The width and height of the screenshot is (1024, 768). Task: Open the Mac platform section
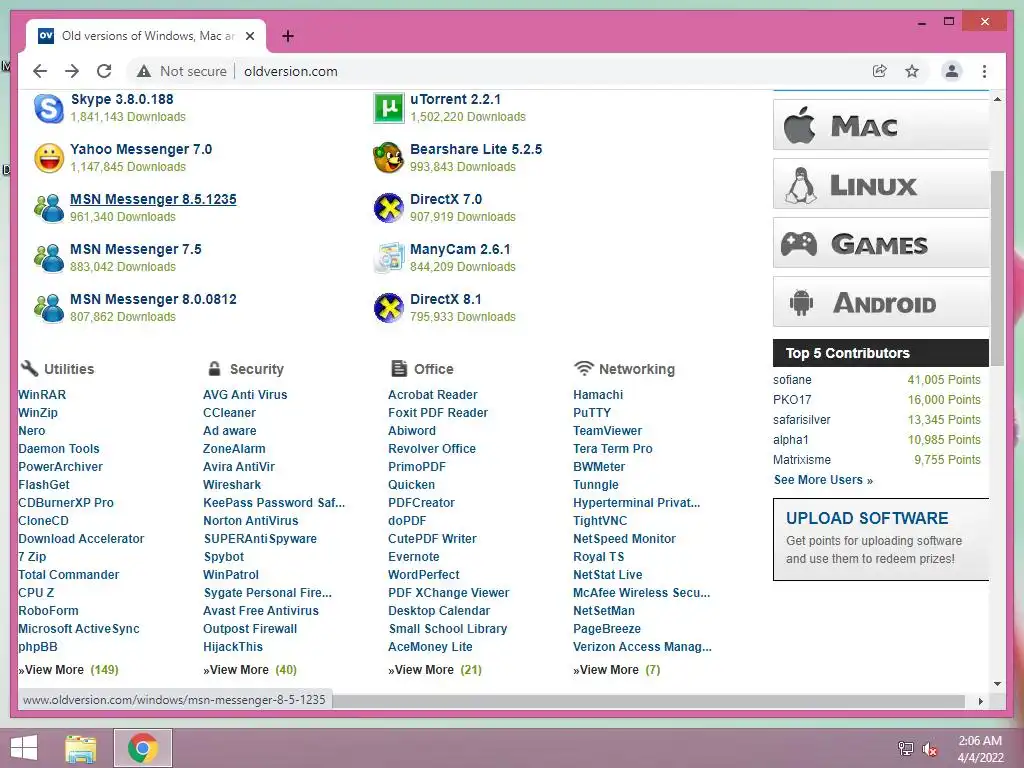881,125
